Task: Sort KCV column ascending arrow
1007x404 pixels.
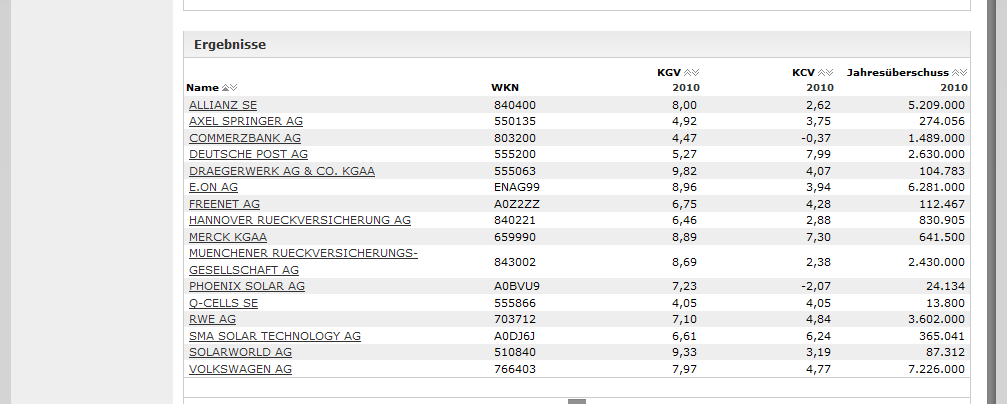Action: tap(821, 73)
